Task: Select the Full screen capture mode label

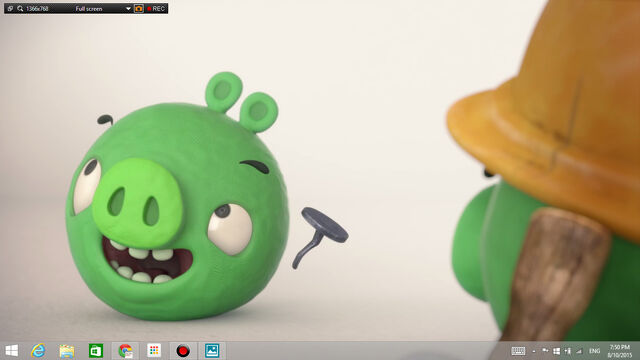Action: tap(89, 9)
